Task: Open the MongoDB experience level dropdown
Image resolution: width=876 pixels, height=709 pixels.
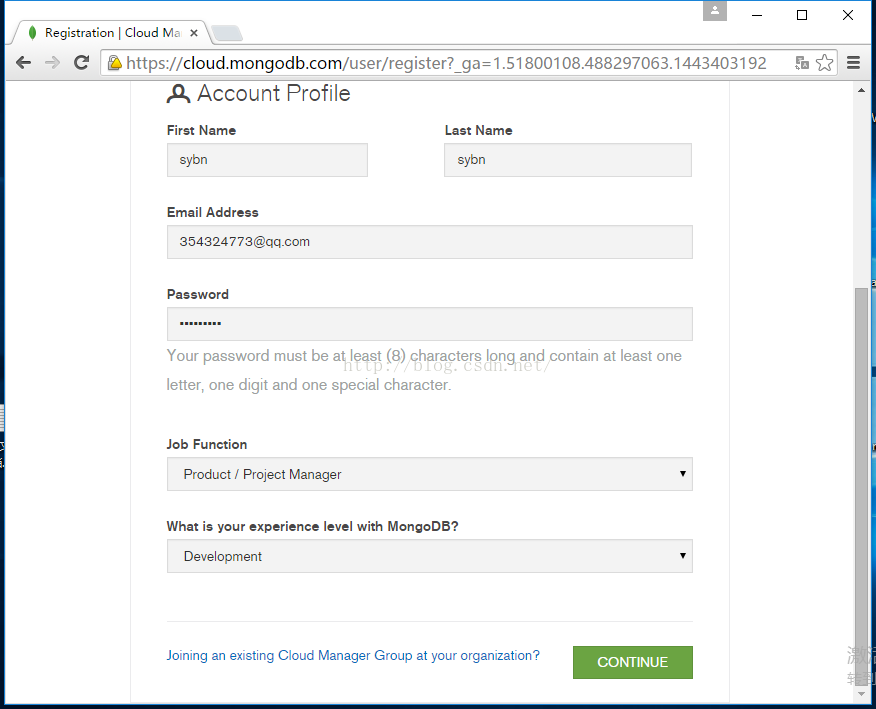Action: point(430,556)
